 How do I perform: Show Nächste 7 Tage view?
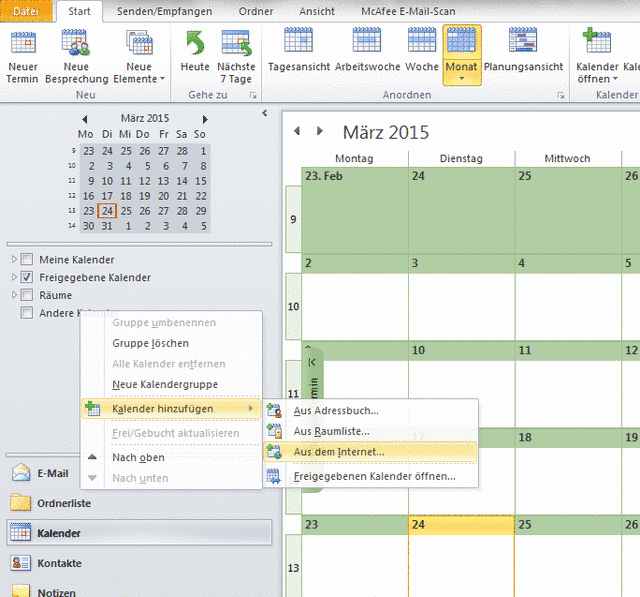point(237,44)
